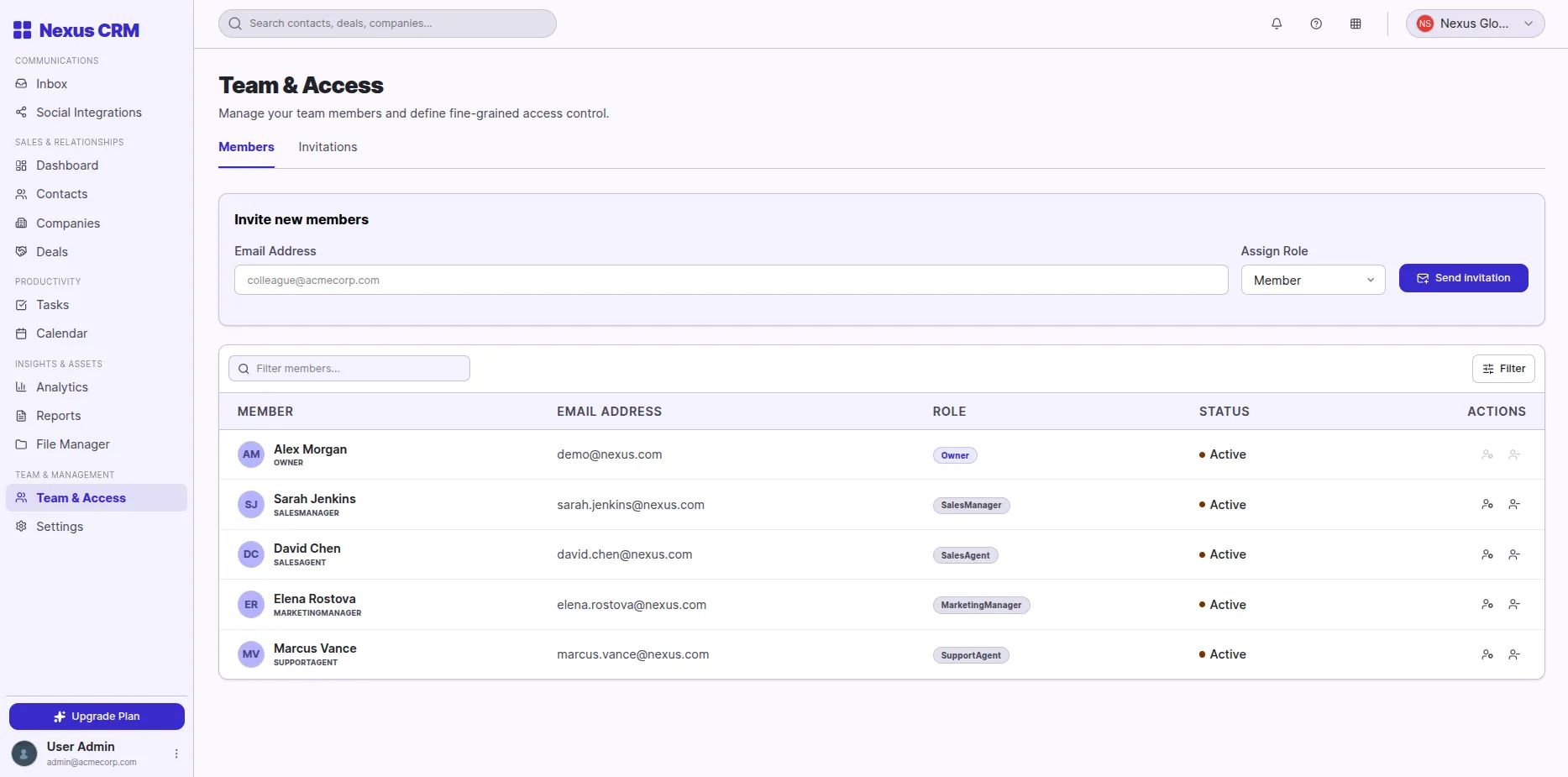1568x777 pixels.
Task: Click the User Admin profile avatar
Action: click(x=24, y=753)
